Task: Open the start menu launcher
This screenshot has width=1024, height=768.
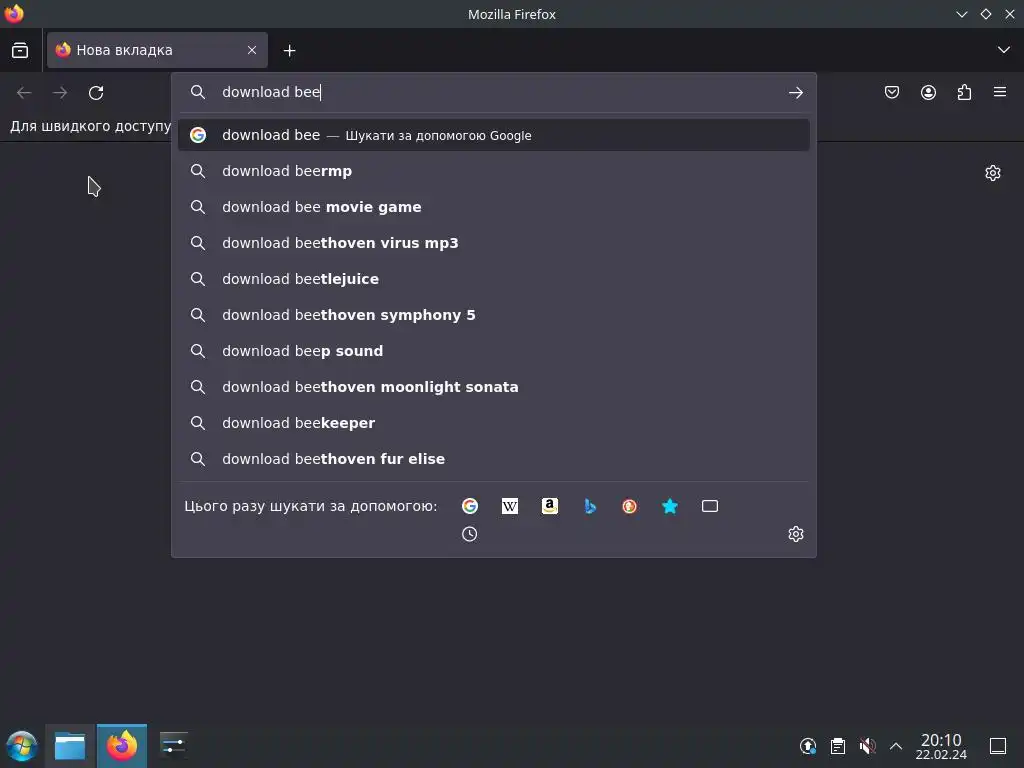Action: [22, 746]
